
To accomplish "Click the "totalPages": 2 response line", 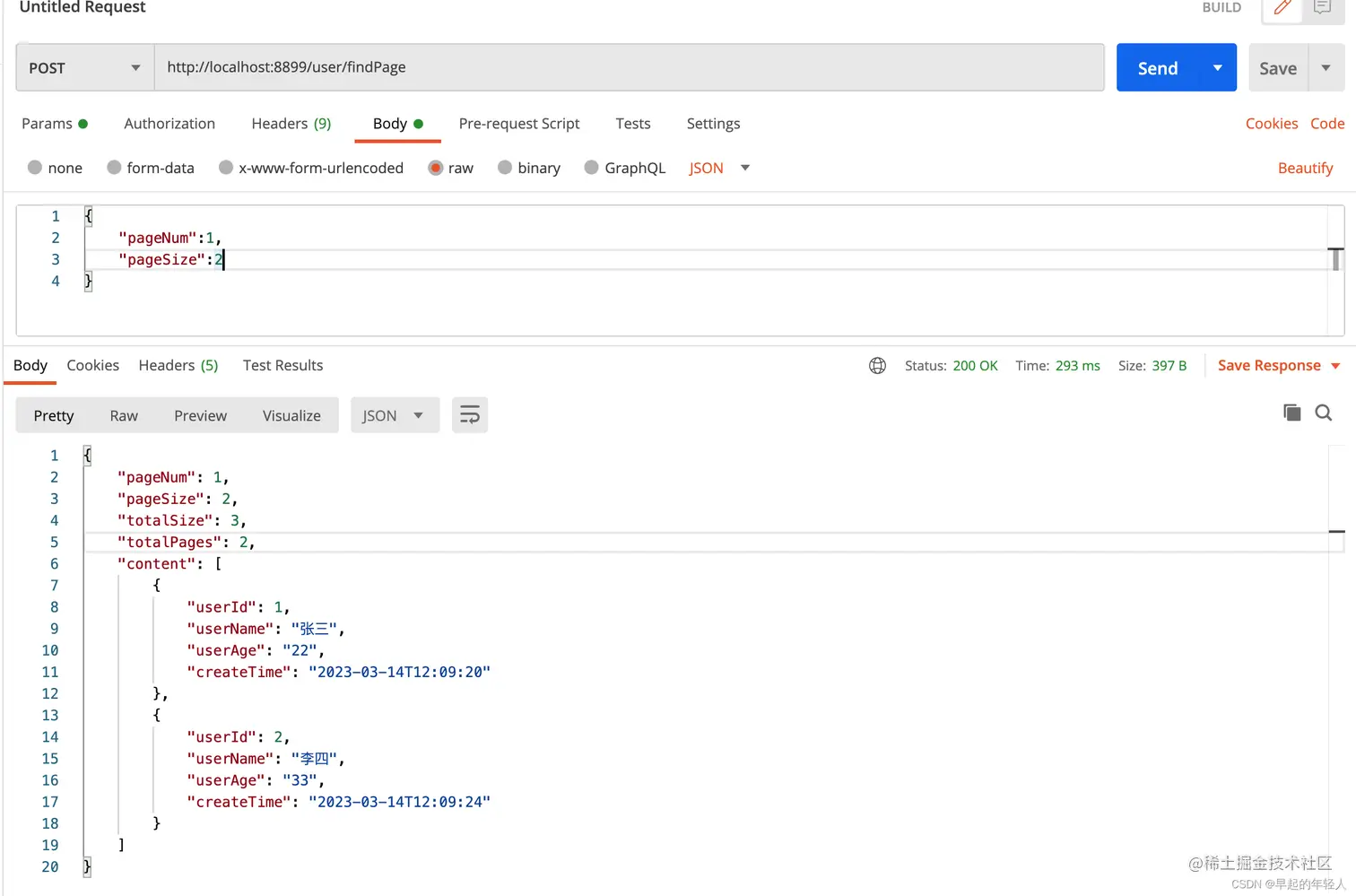I will click(186, 542).
